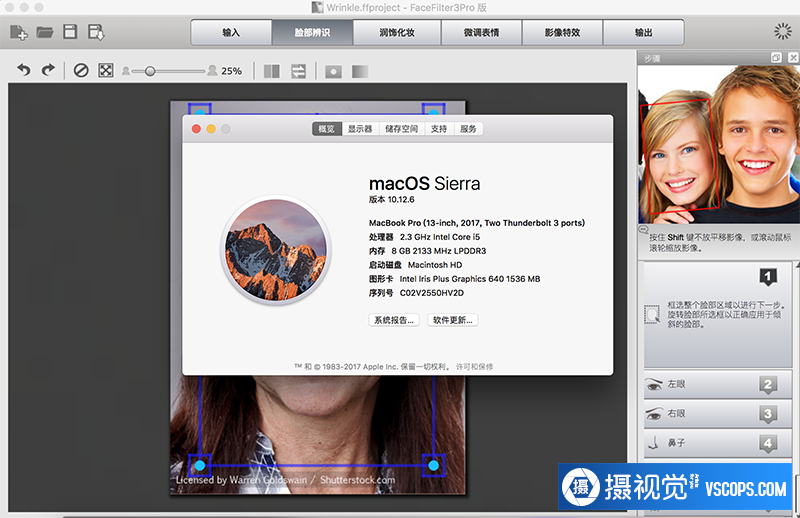
Task: Switch to the 脸部辨识 tab
Action: pos(312,33)
